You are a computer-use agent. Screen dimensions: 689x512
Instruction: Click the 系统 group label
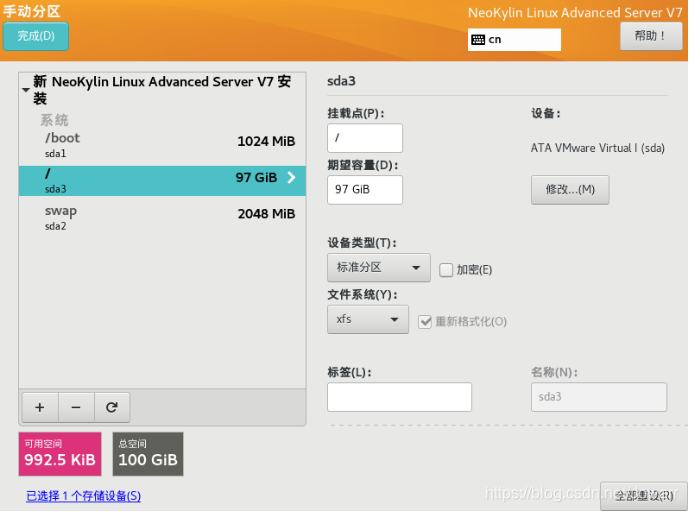pyautogui.click(x=54, y=120)
